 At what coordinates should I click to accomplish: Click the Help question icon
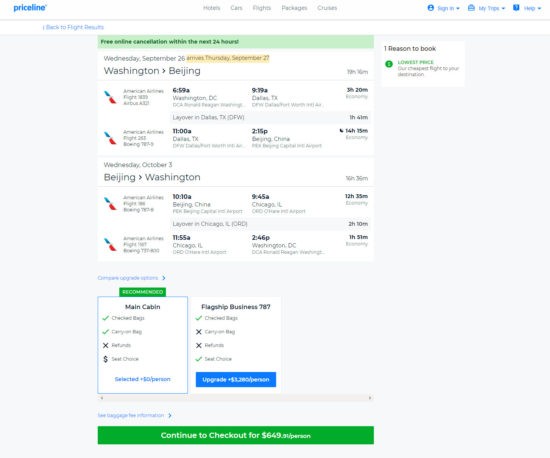pyautogui.click(x=516, y=8)
